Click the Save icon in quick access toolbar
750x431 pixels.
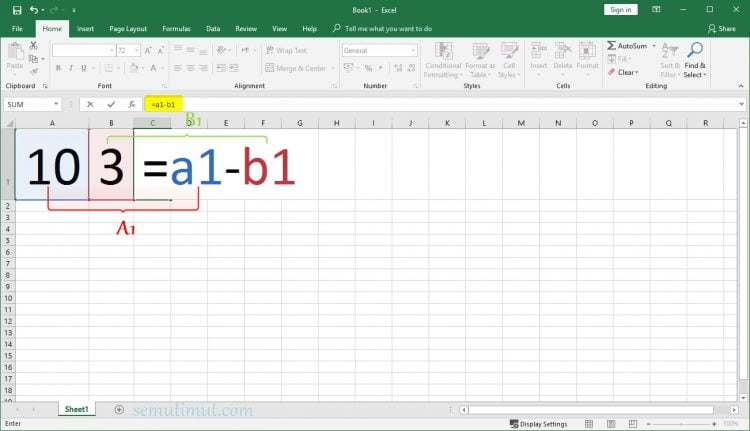(x=17, y=10)
